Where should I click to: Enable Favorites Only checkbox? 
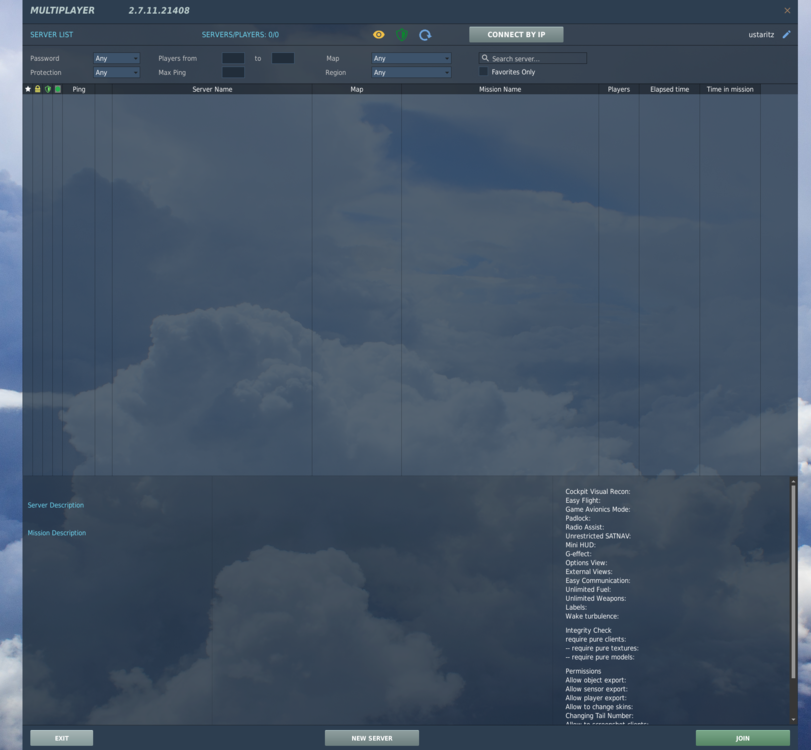pos(484,71)
